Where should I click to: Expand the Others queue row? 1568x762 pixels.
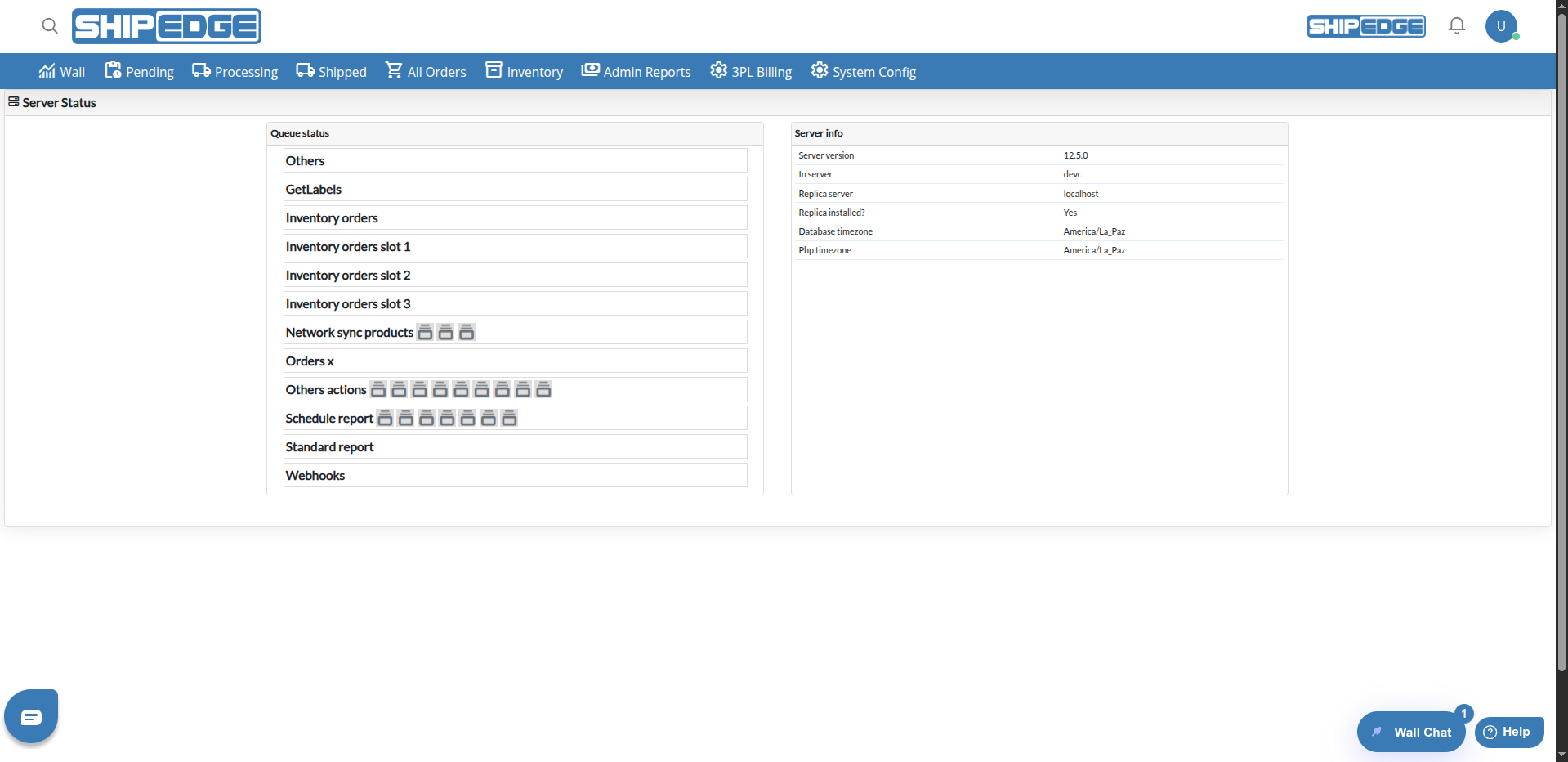(x=515, y=160)
